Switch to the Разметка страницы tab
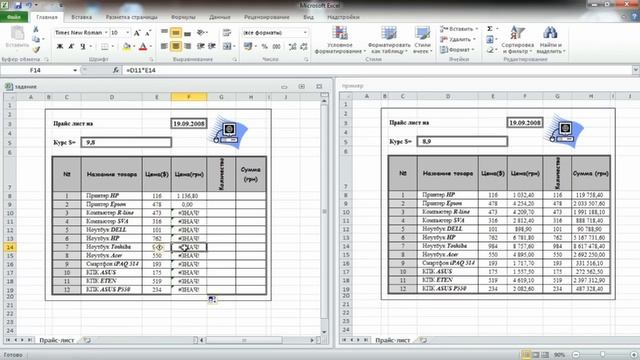 (131, 17)
